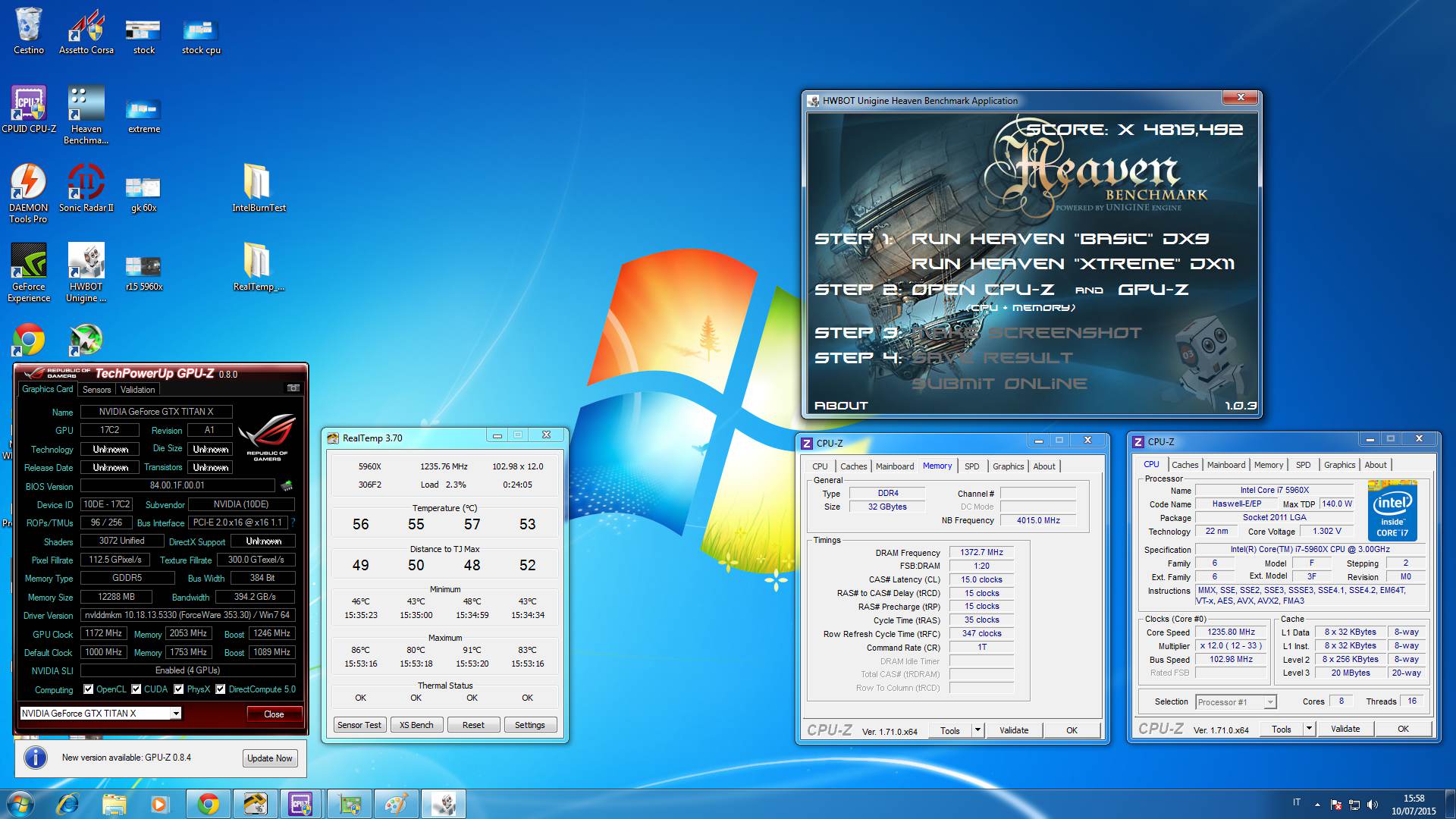Open the RealTemp folder on desktop
The width and height of the screenshot is (1456, 819).
tap(259, 268)
